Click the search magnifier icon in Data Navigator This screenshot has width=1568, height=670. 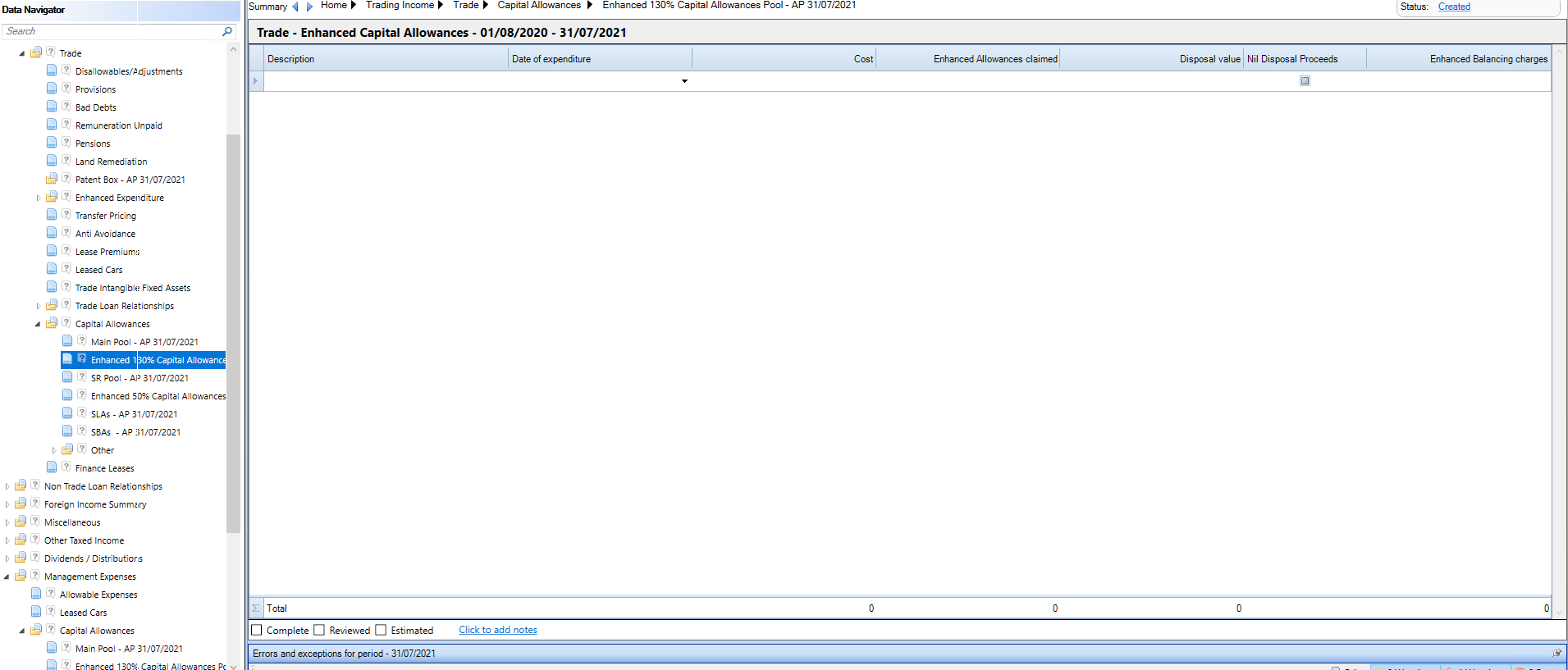coord(227,31)
